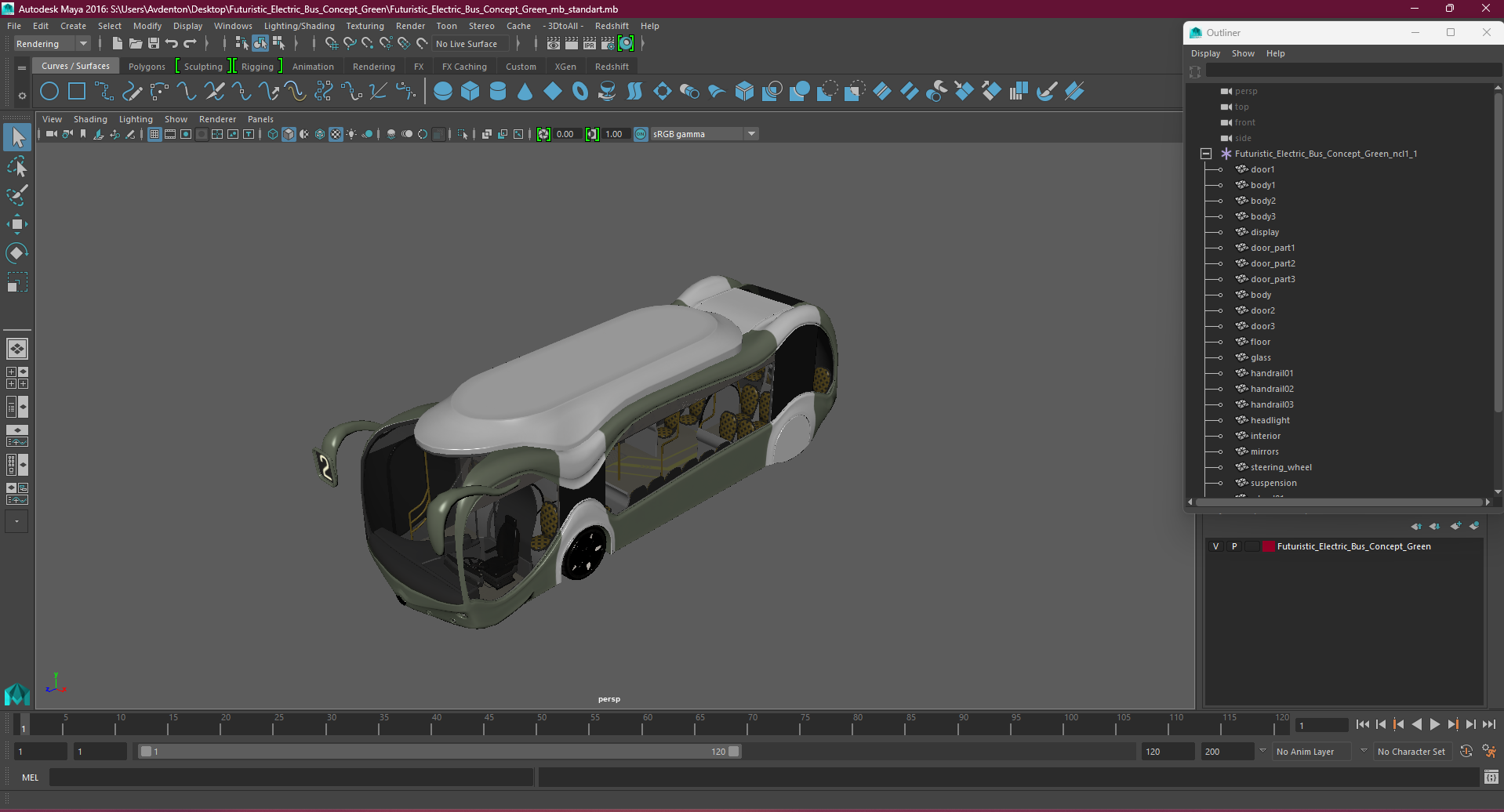
Task: Create a NURBS cube from shelf
Action: (470, 92)
